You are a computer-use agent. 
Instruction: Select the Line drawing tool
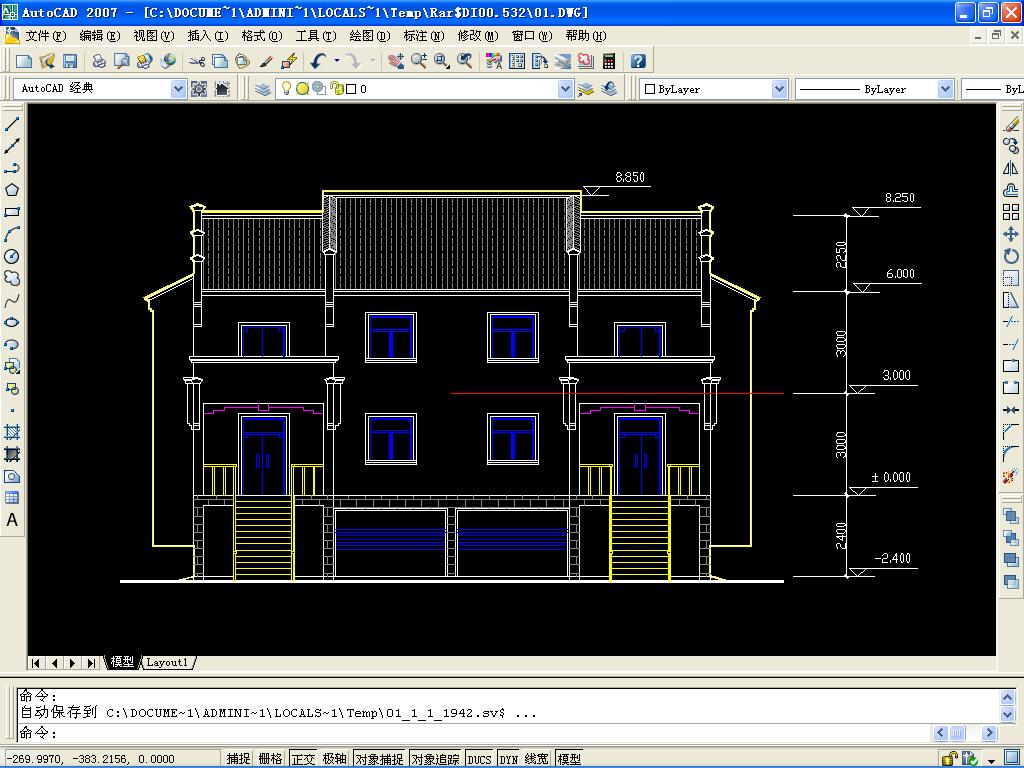(12, 123)
